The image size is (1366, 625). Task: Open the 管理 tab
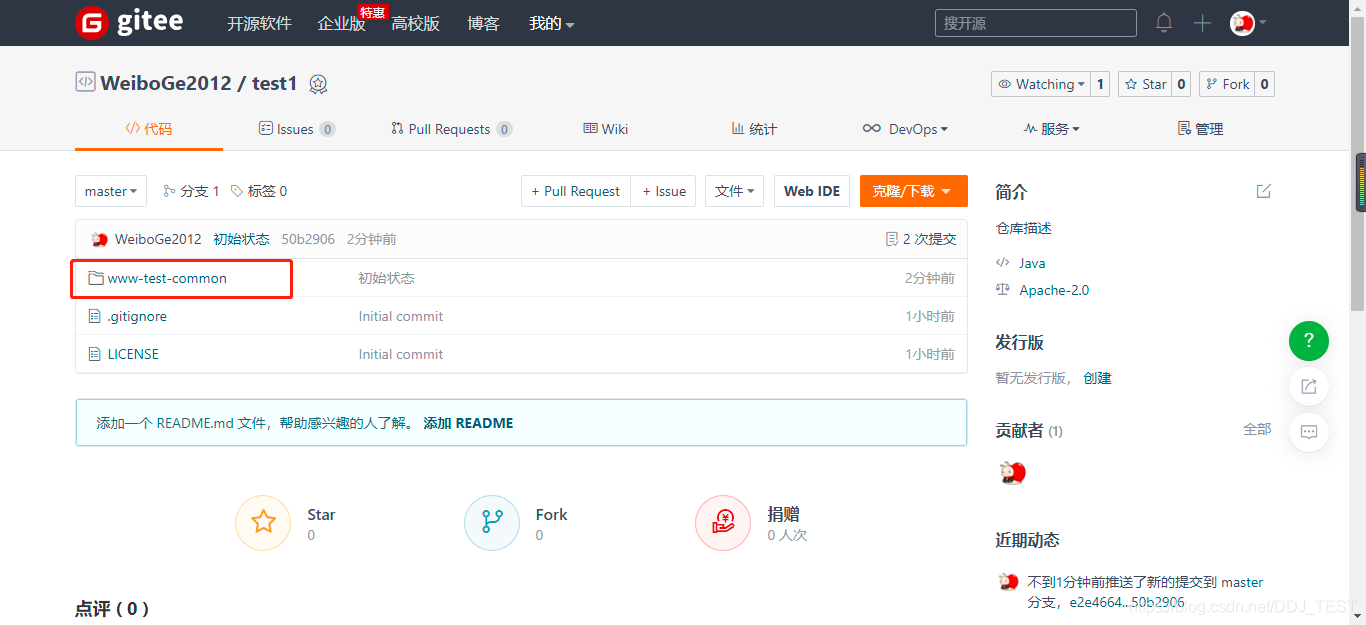click(x=1200, y=129)
